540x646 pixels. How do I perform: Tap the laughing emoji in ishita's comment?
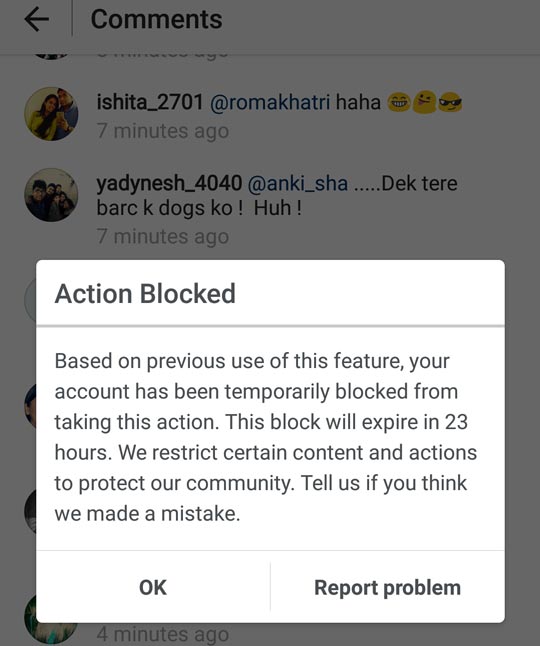(399, 102)
